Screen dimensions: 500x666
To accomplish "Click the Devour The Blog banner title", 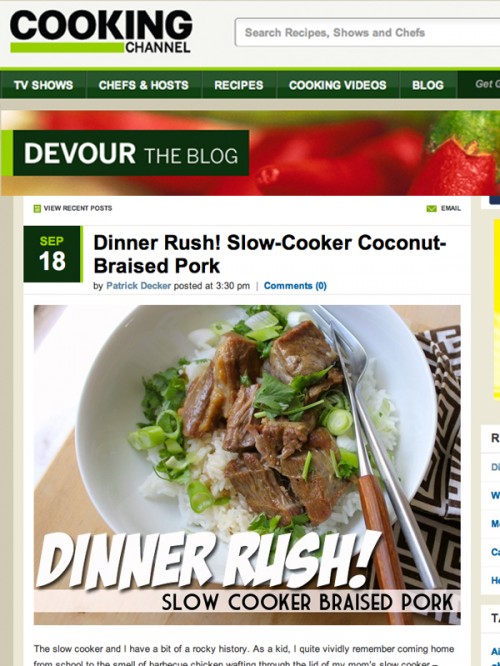I will pos(131,153).
